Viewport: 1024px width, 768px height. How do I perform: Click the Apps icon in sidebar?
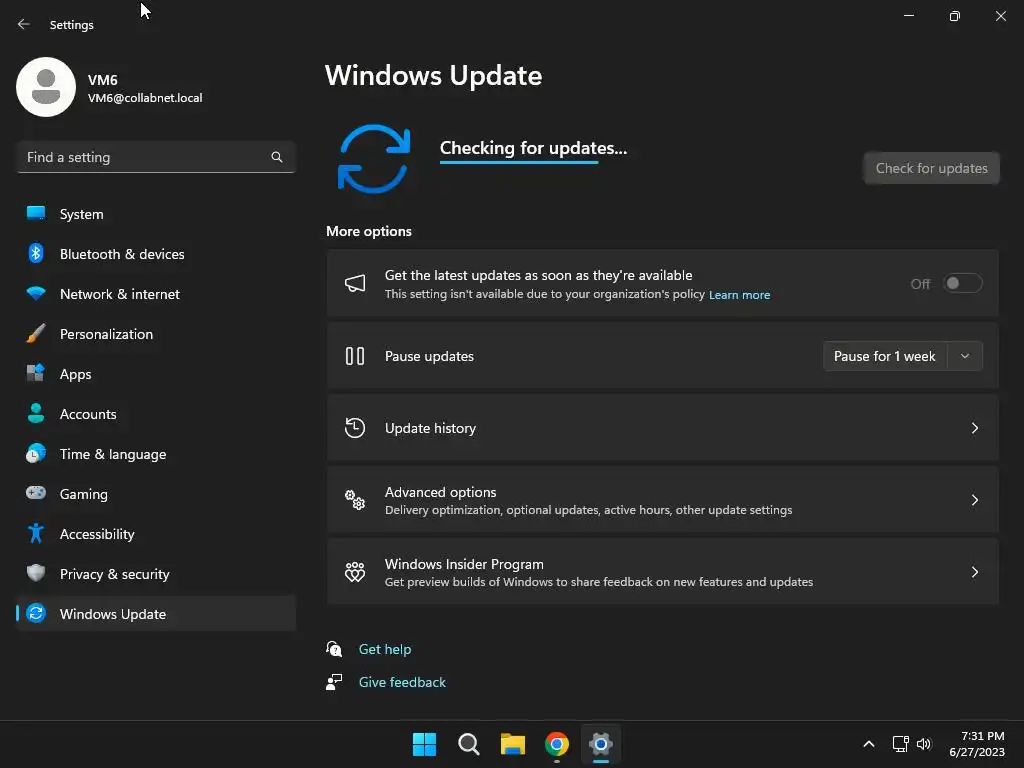36,373
